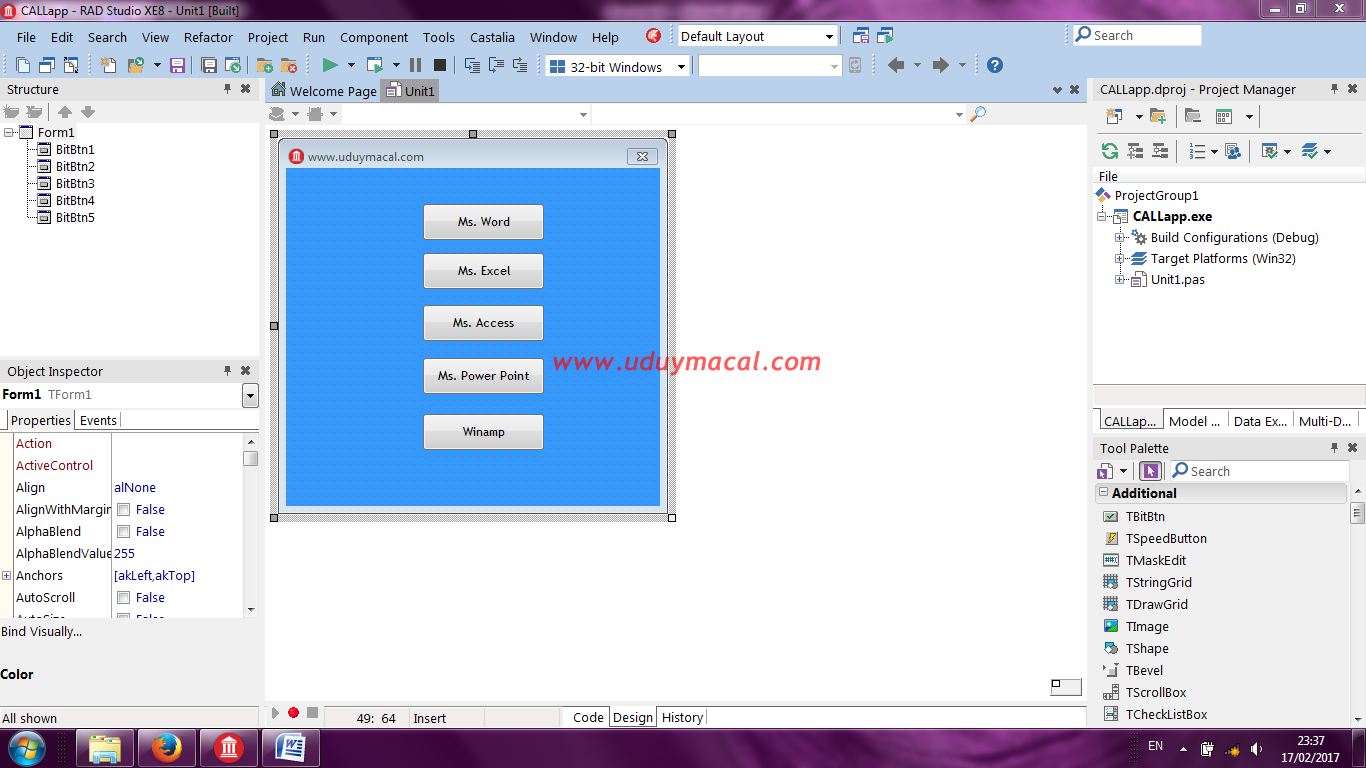This screenshot has height=768, width=1366.
Task: Select TStringGrid in the Tool Palette
Action: [x=1158, y=582]
